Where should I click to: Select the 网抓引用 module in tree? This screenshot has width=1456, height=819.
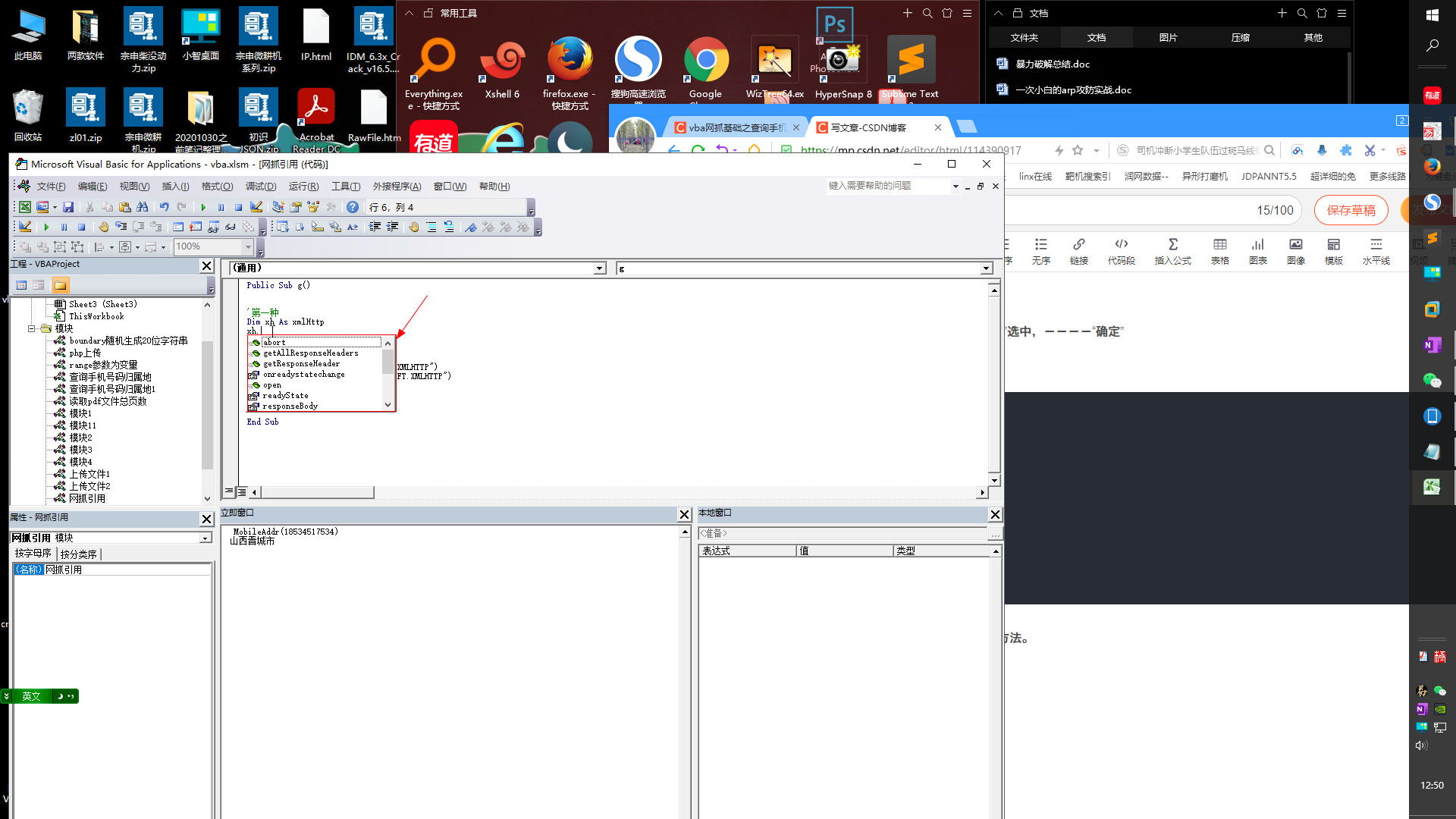[87, 498]
